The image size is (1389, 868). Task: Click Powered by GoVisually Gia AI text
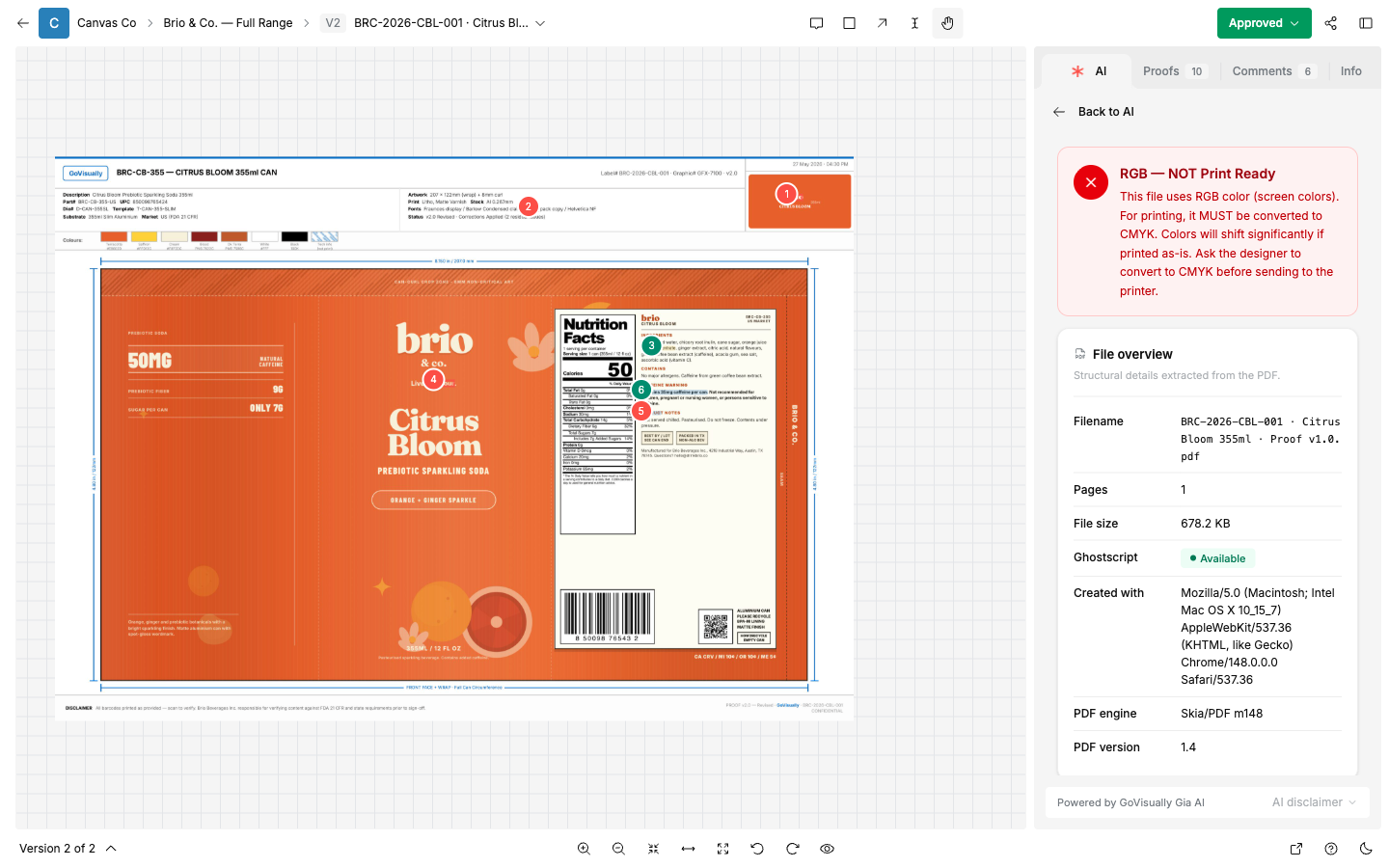[x=1130, y=802]
